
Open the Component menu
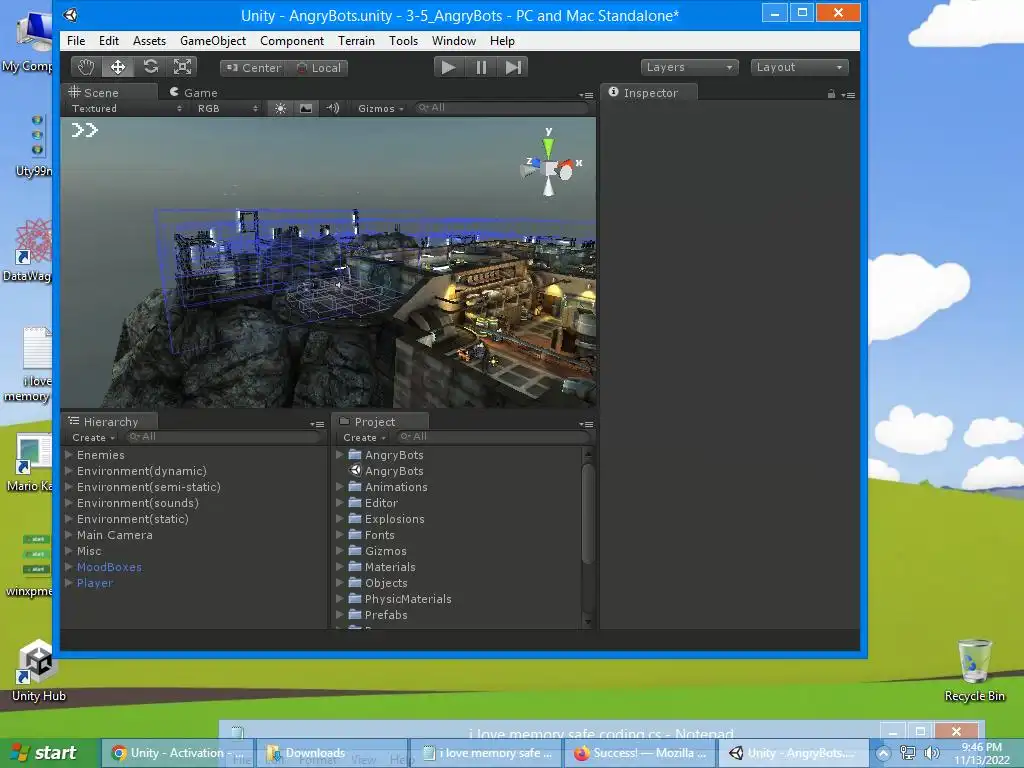(x=292, y=40)
